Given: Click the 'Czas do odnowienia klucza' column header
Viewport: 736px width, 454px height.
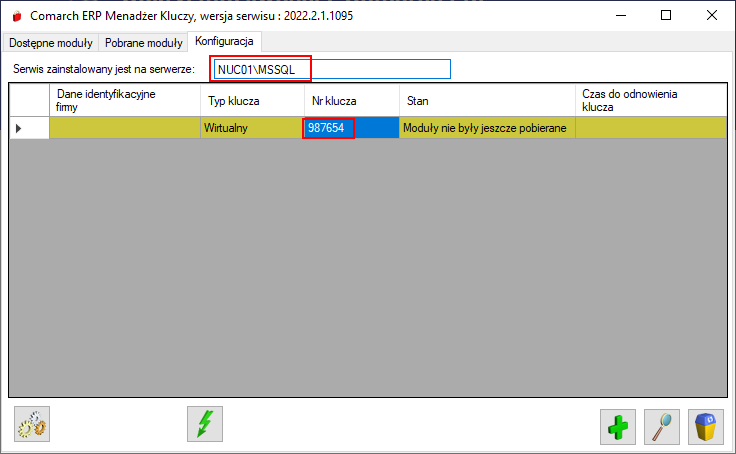Looking at the screenshot, I should (651, 100).
